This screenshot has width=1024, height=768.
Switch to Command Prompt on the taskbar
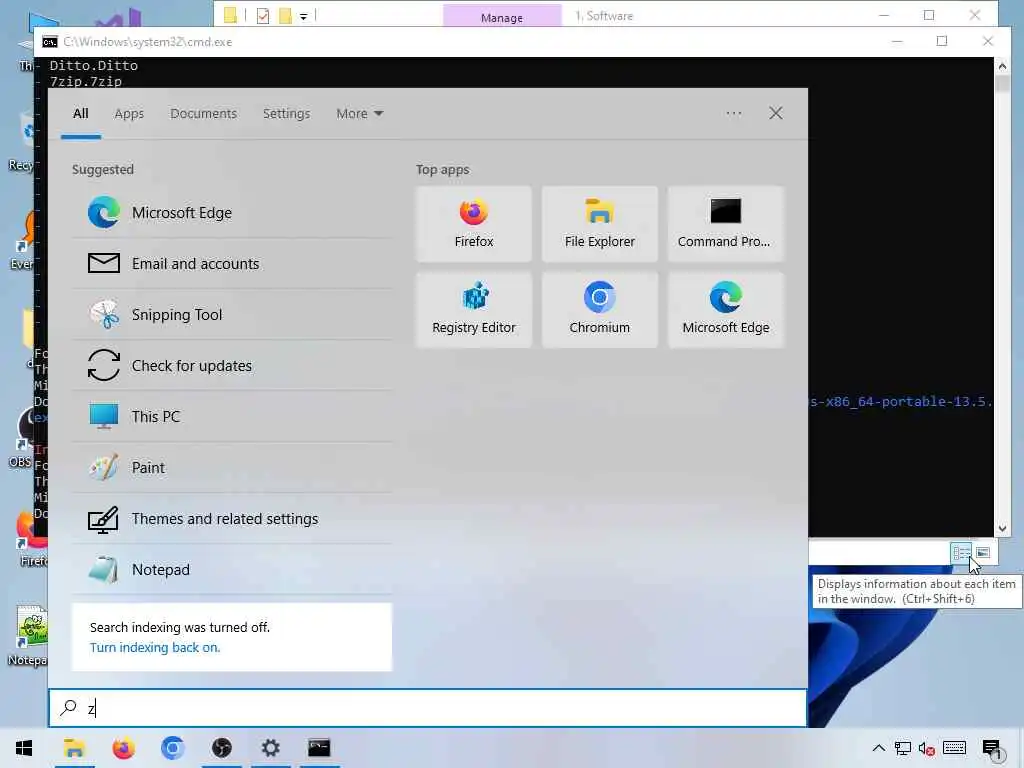pos(319,748)
